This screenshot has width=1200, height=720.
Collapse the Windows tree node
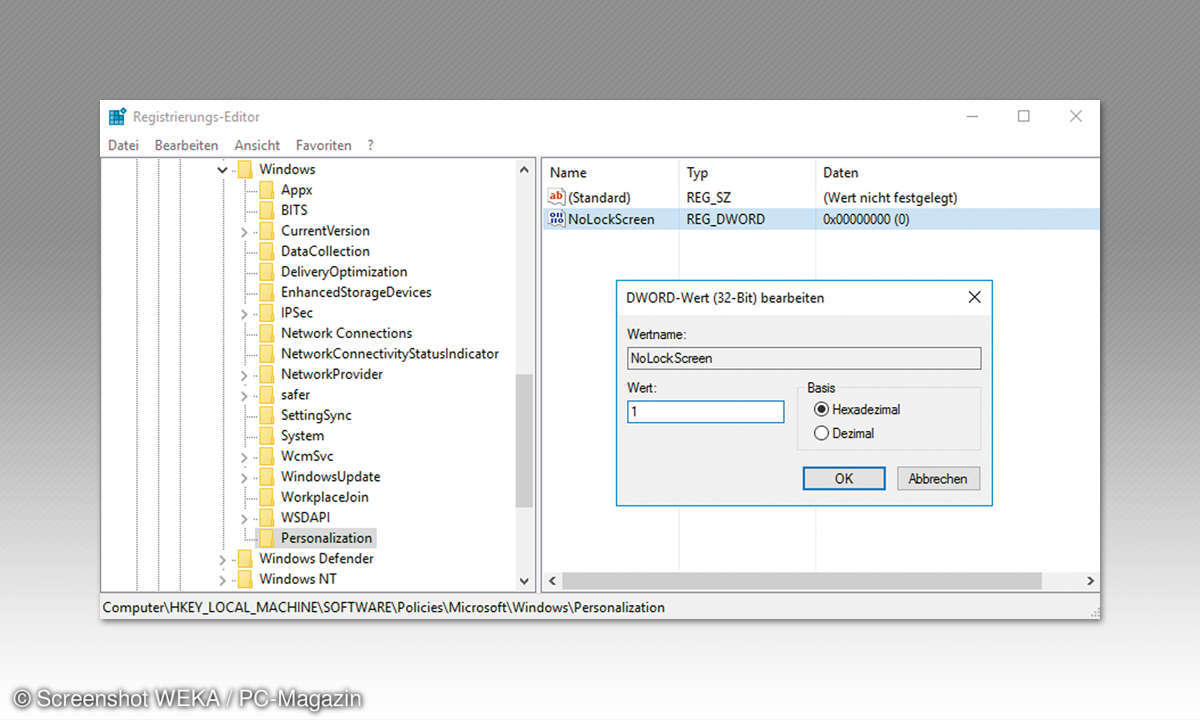pyautogui.click(x=223, y=170)
